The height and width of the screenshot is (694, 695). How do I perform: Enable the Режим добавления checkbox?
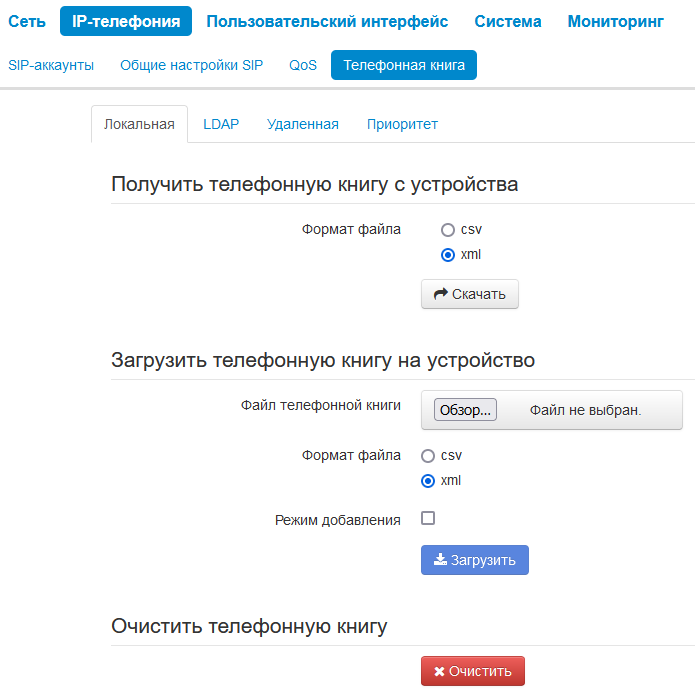[428, 519]
